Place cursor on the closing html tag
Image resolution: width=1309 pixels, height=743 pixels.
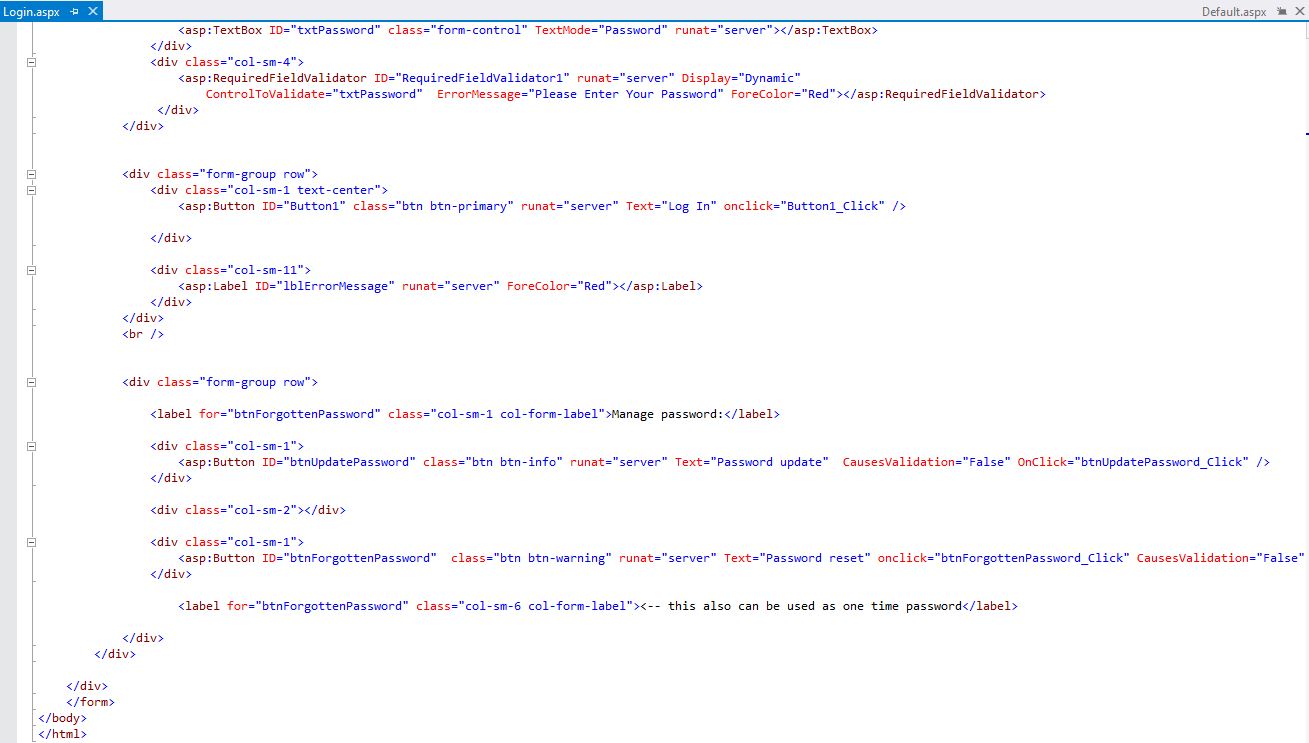(x=62, y=734)
